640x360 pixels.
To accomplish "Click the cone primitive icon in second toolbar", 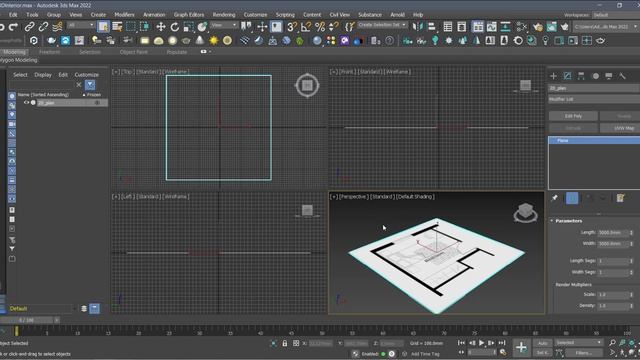I will (200, 40).
